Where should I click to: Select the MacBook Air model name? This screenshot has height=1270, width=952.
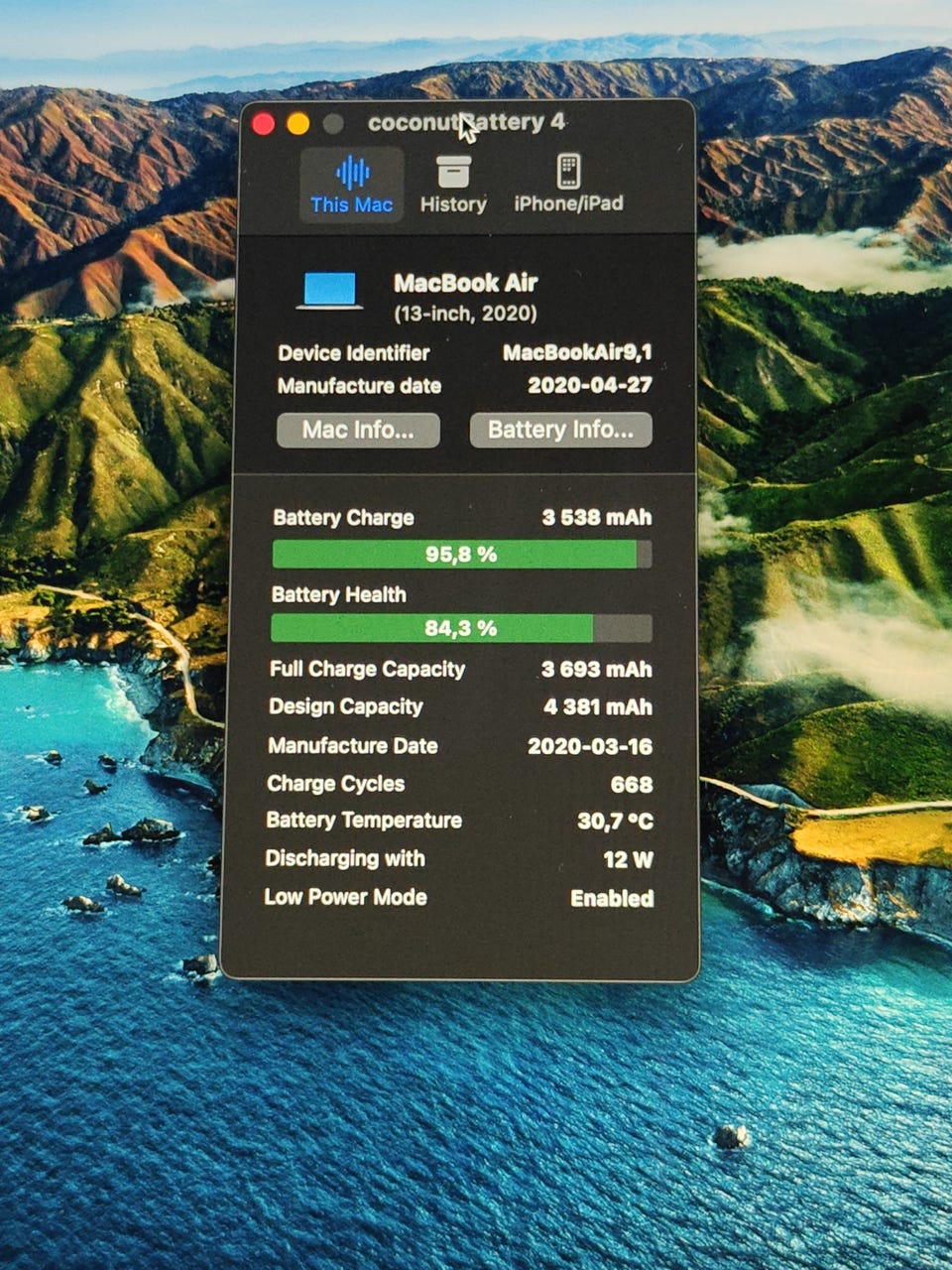point(465,283)
